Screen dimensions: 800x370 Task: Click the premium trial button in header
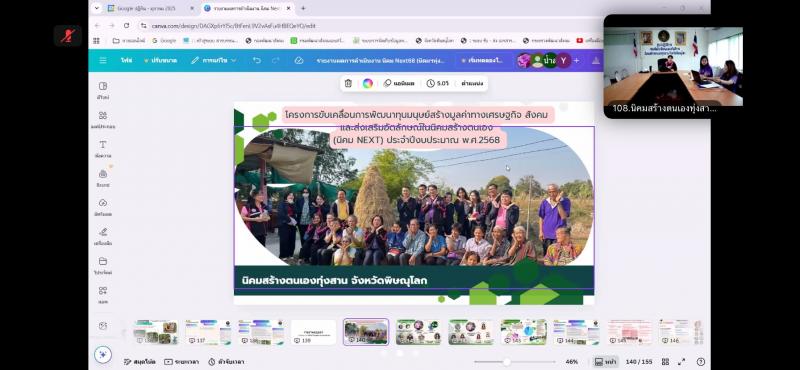pos(482,60)
